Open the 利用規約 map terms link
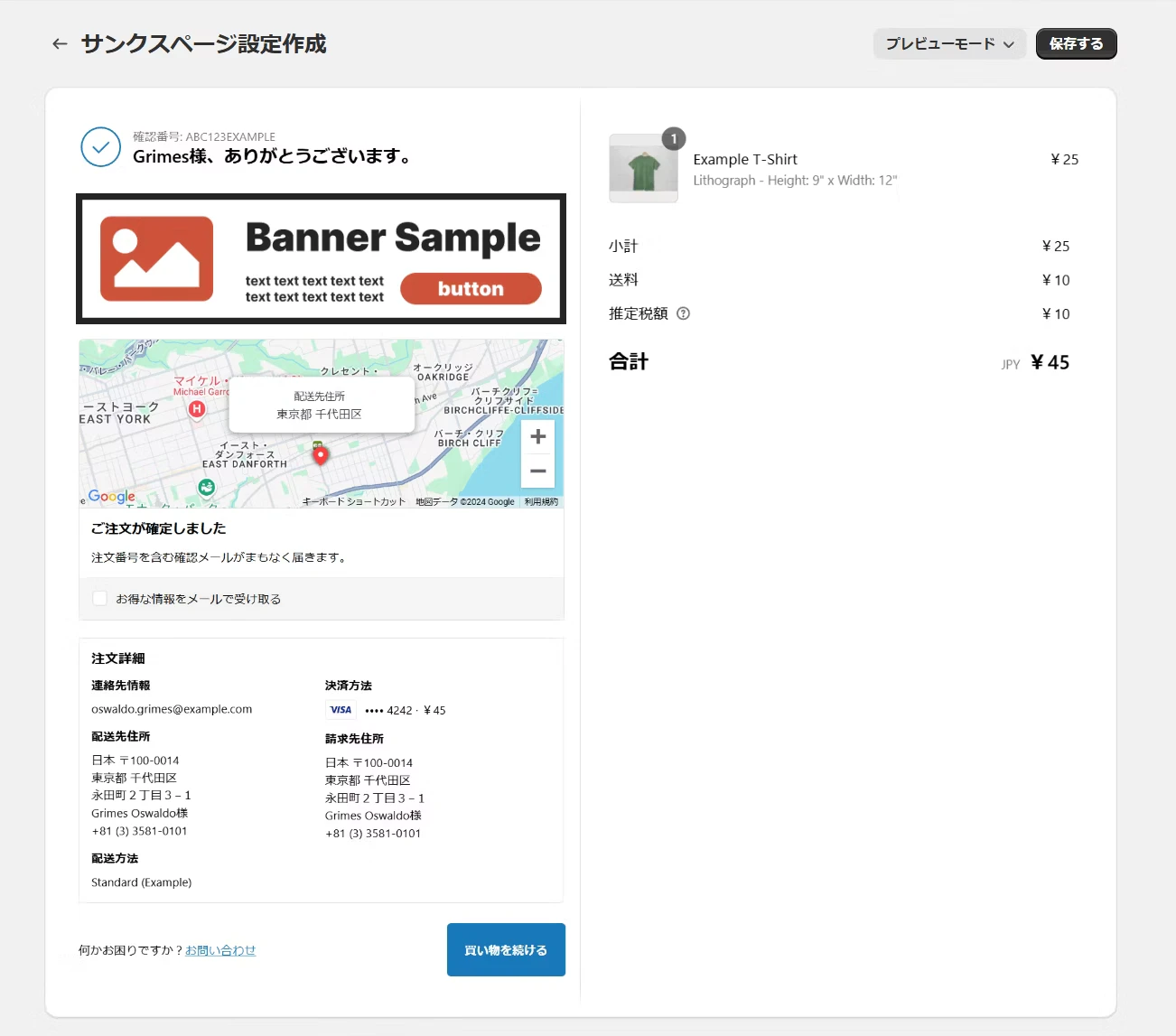Image resolution: width=1176 pixels, height=1036 pixels. pos(541,501)
